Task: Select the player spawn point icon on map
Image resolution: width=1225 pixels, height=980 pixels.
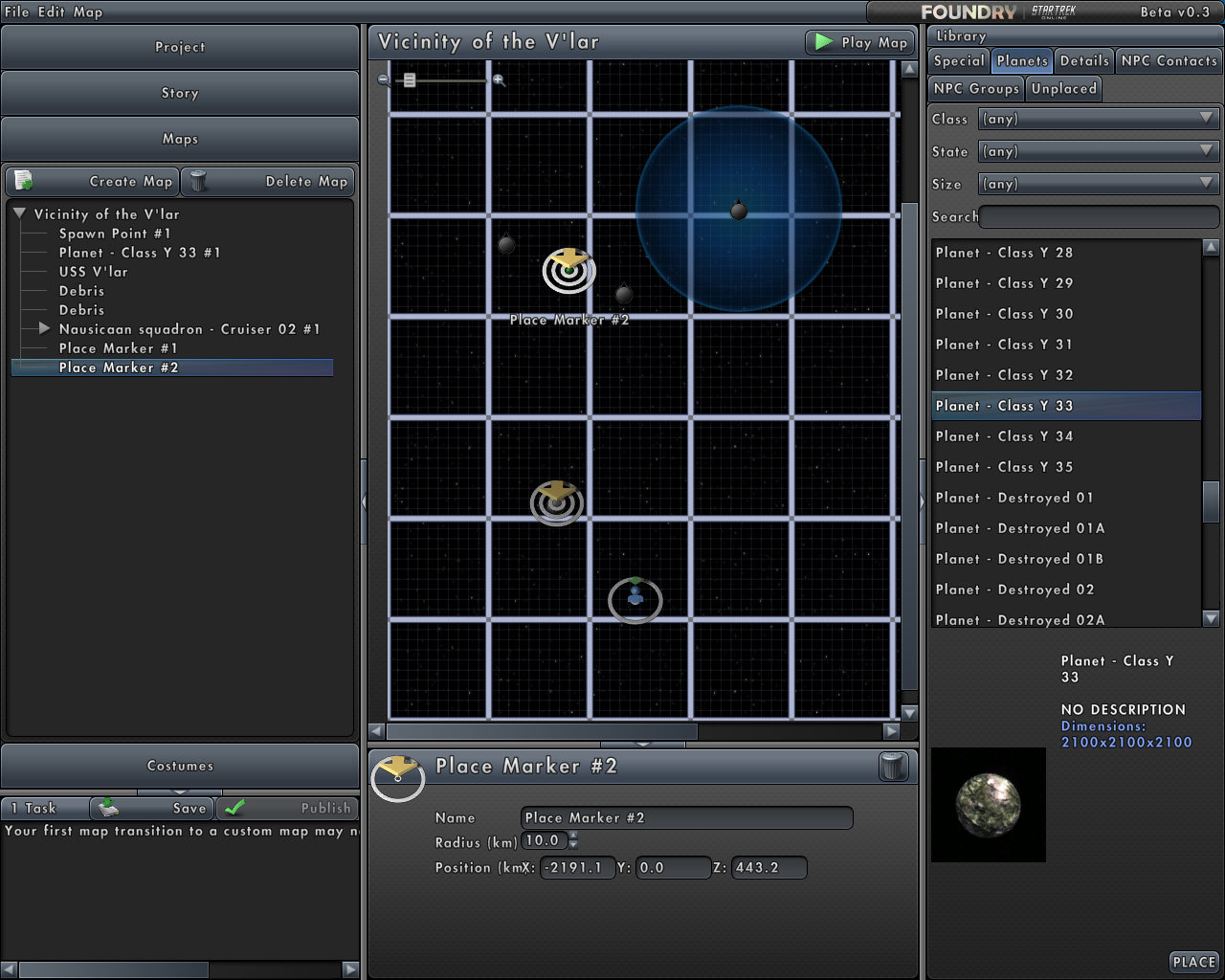Action: [635, 599]
